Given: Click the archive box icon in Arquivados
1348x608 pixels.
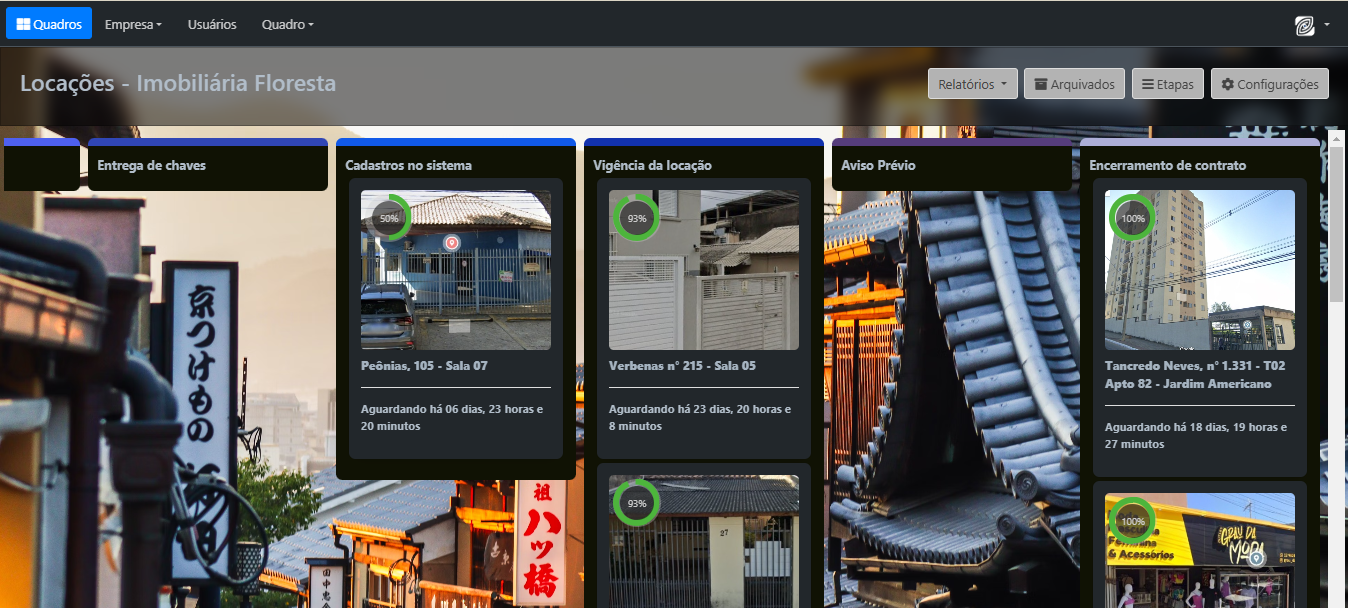Looking at the screenshot, I should click(1041, 85).
